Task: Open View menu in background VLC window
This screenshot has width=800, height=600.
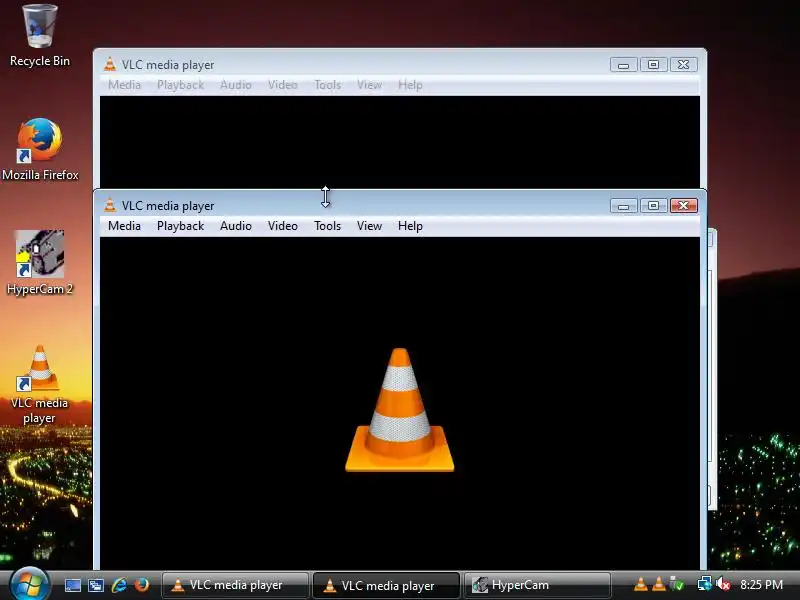Action: [369, 85]
